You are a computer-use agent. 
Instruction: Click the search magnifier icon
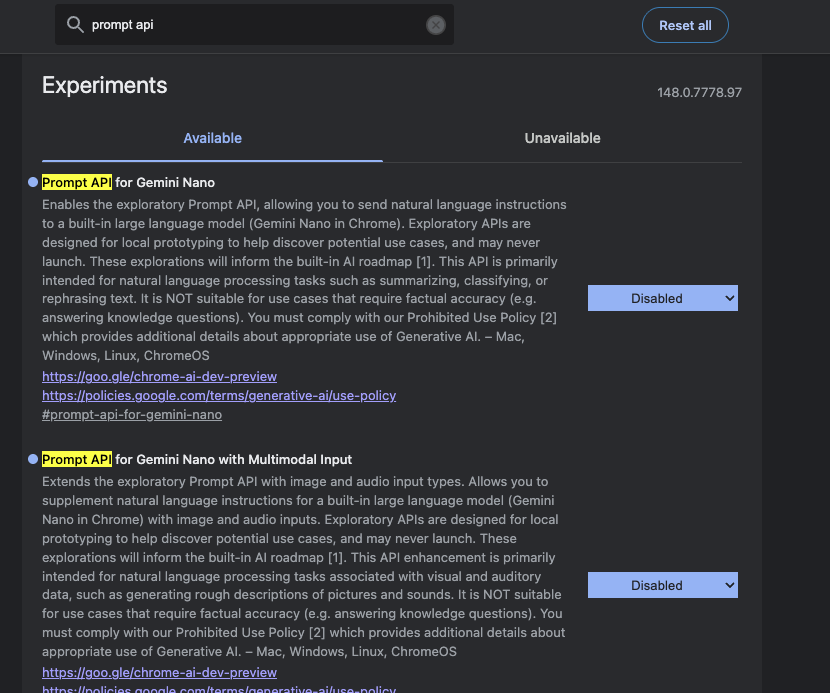point(75,24)
